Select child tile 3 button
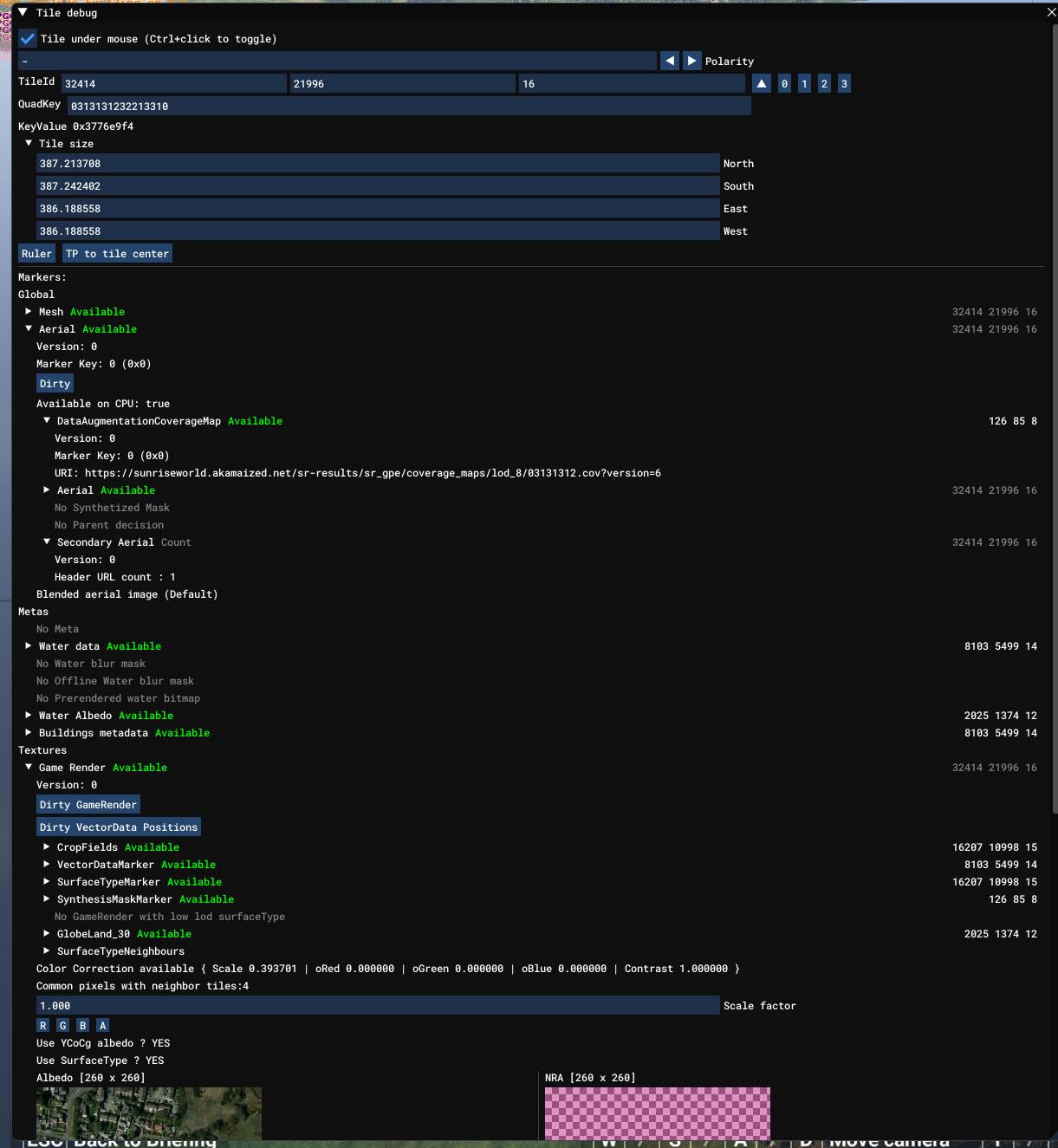 tap(844, 83)
